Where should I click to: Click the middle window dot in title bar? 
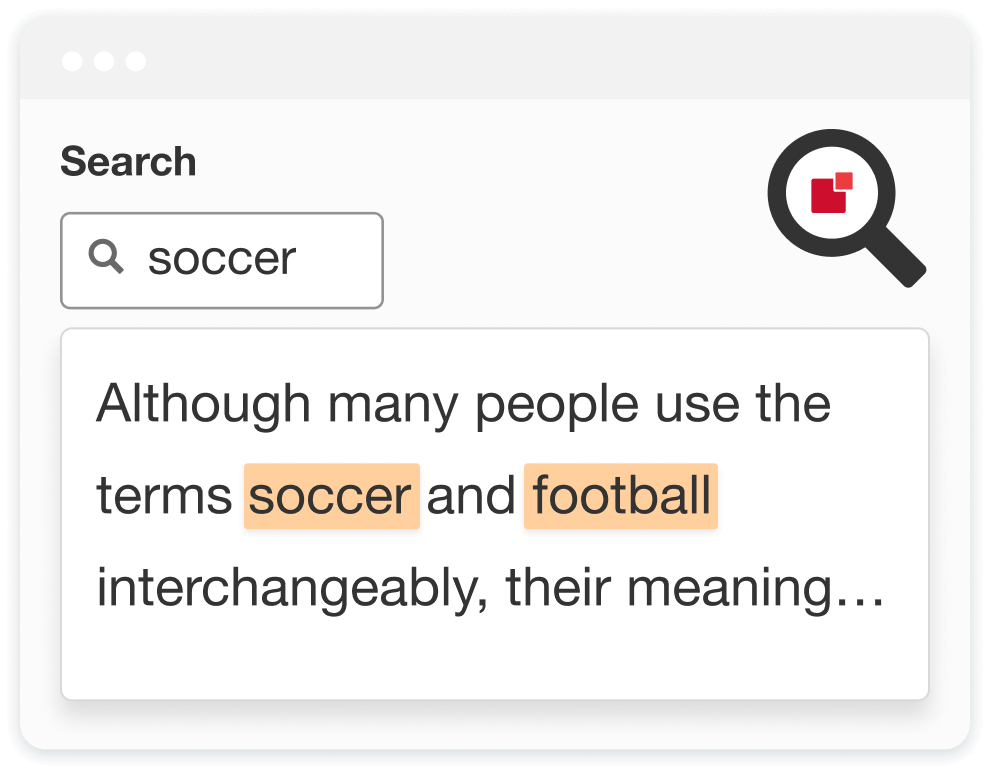tap(104, 61)
